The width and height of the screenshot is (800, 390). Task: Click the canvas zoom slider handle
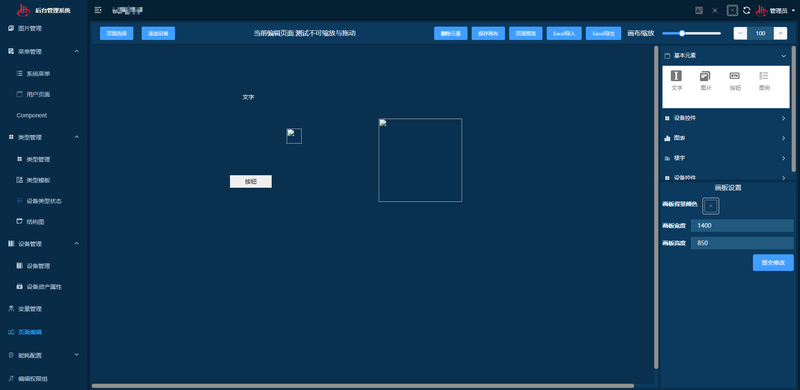pos(682,33)
